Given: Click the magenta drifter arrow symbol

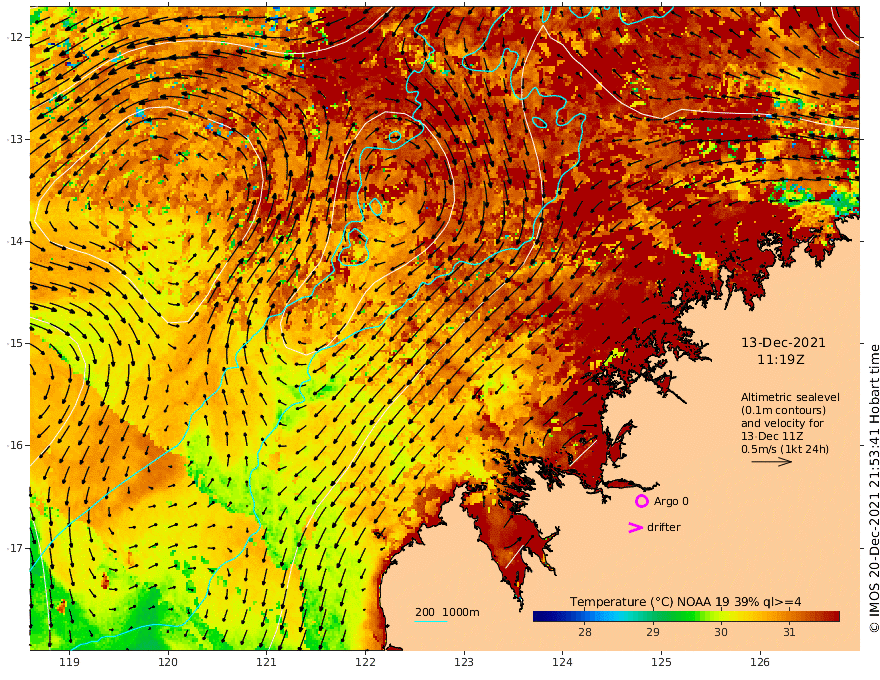Looking at the screenshot, I should (635, 527).
